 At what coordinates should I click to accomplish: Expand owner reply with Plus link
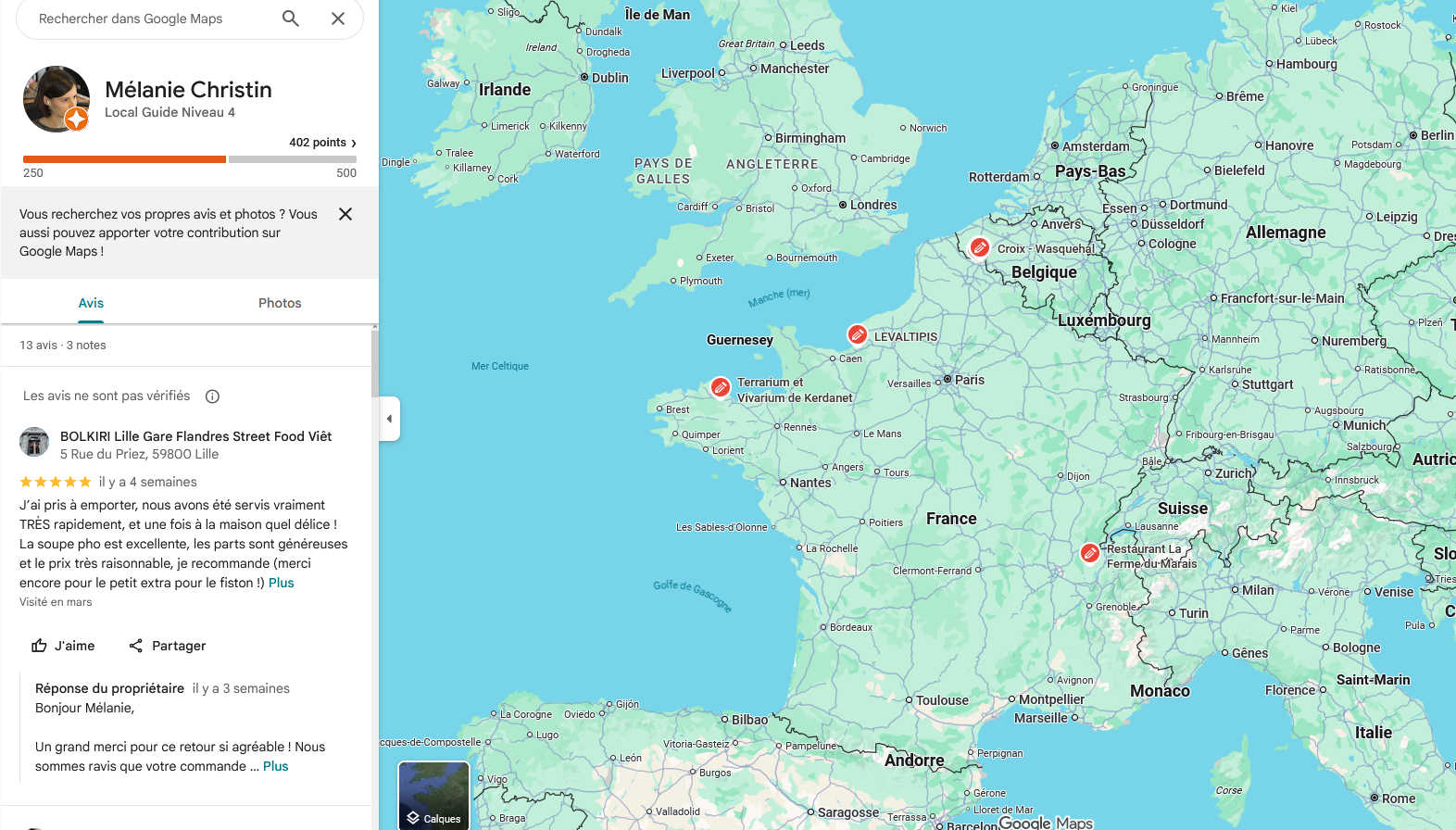click(x=275, y=766)
